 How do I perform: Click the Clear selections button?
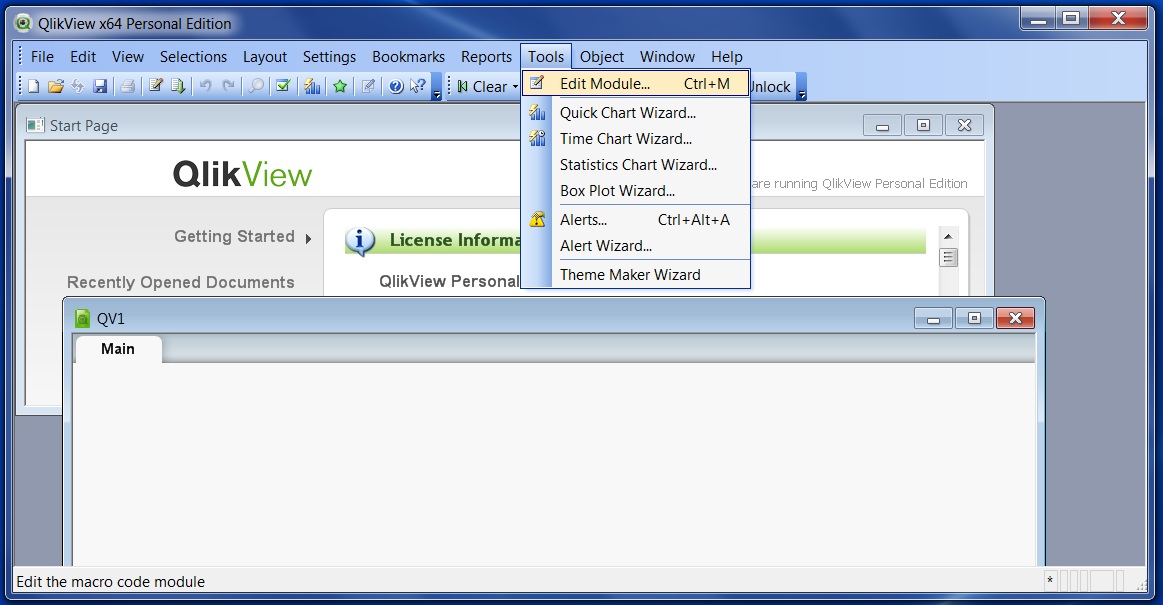[483, 87]
